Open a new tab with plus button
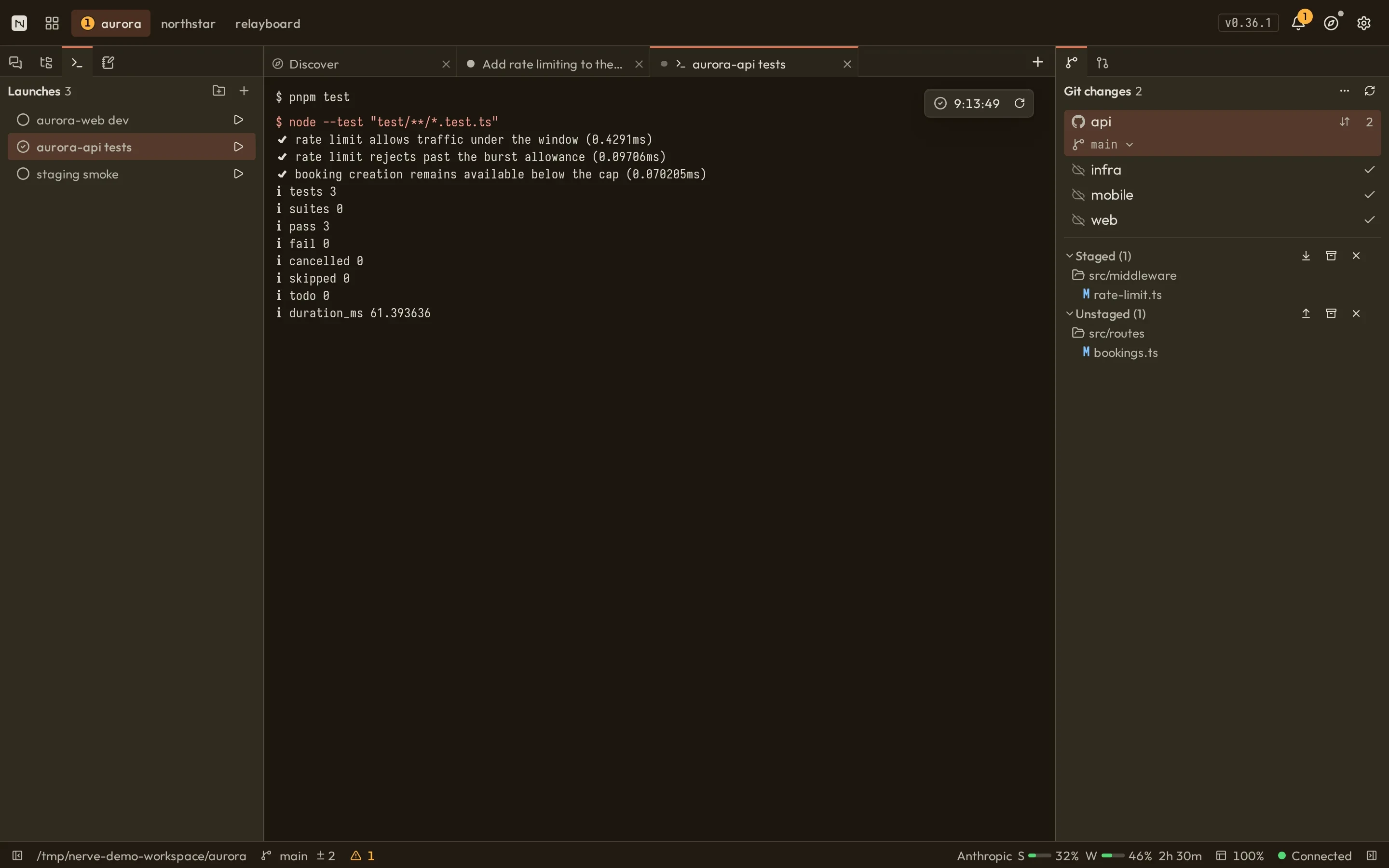1389x868 pixels. (1038, 62)
